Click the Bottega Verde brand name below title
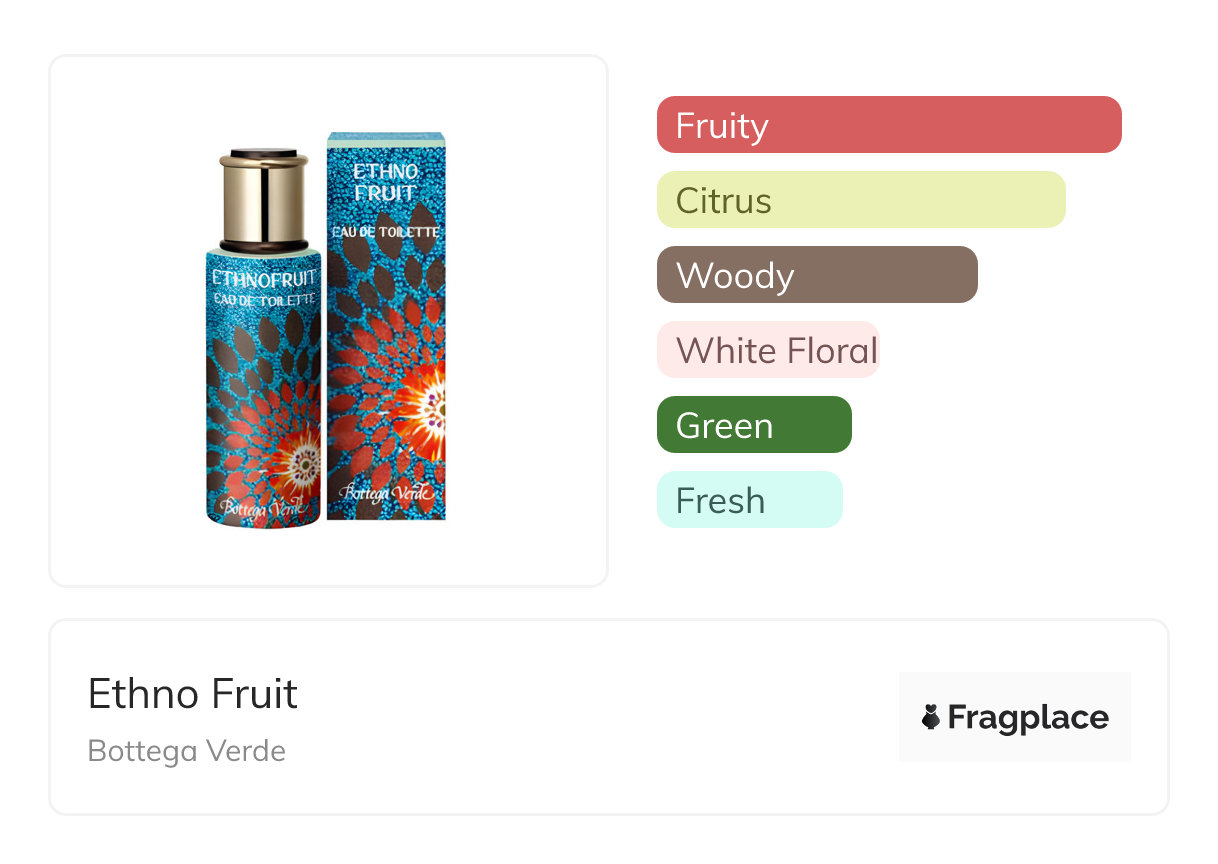The height and width of the screenshot is (864, 1218). [187, 751]
